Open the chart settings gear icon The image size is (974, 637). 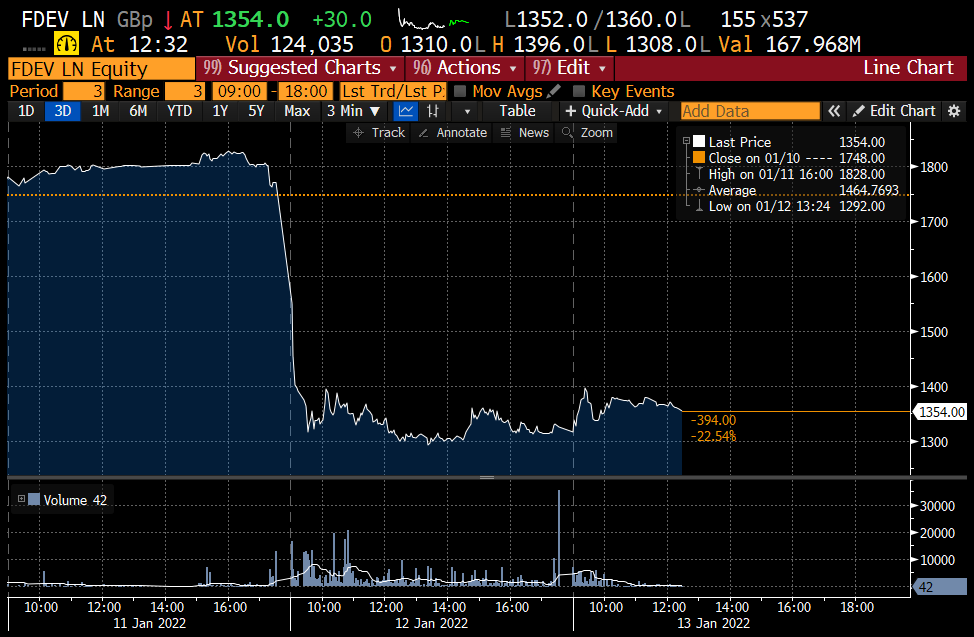[x=954, y=111]
